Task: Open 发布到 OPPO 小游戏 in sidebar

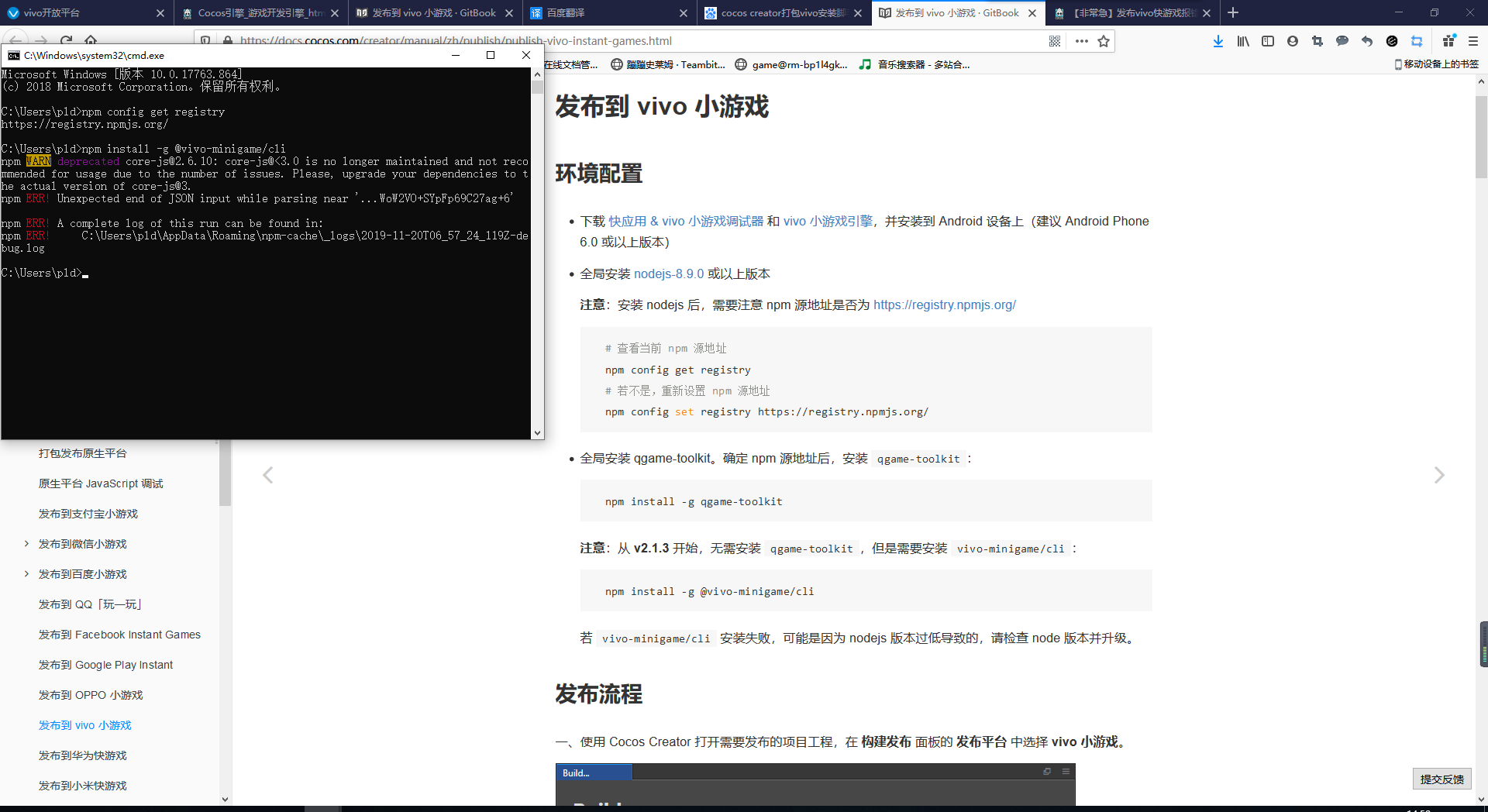Action: pyautogui.click(x=91, y=695)
